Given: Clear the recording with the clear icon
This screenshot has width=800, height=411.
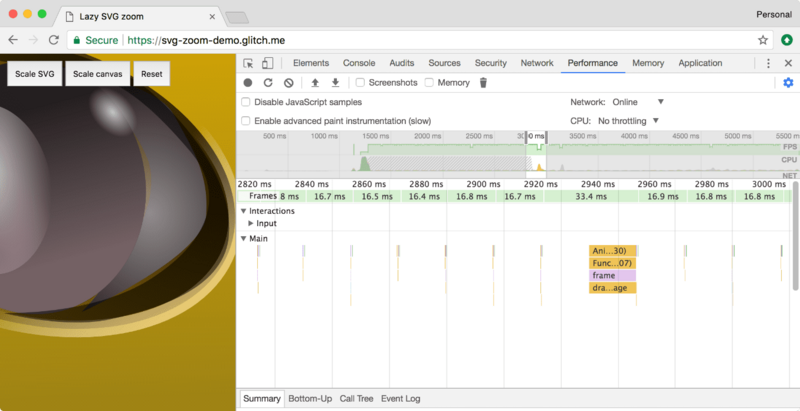Looking at the screenshot, I should pyautogui.click(x=289, y=83).
